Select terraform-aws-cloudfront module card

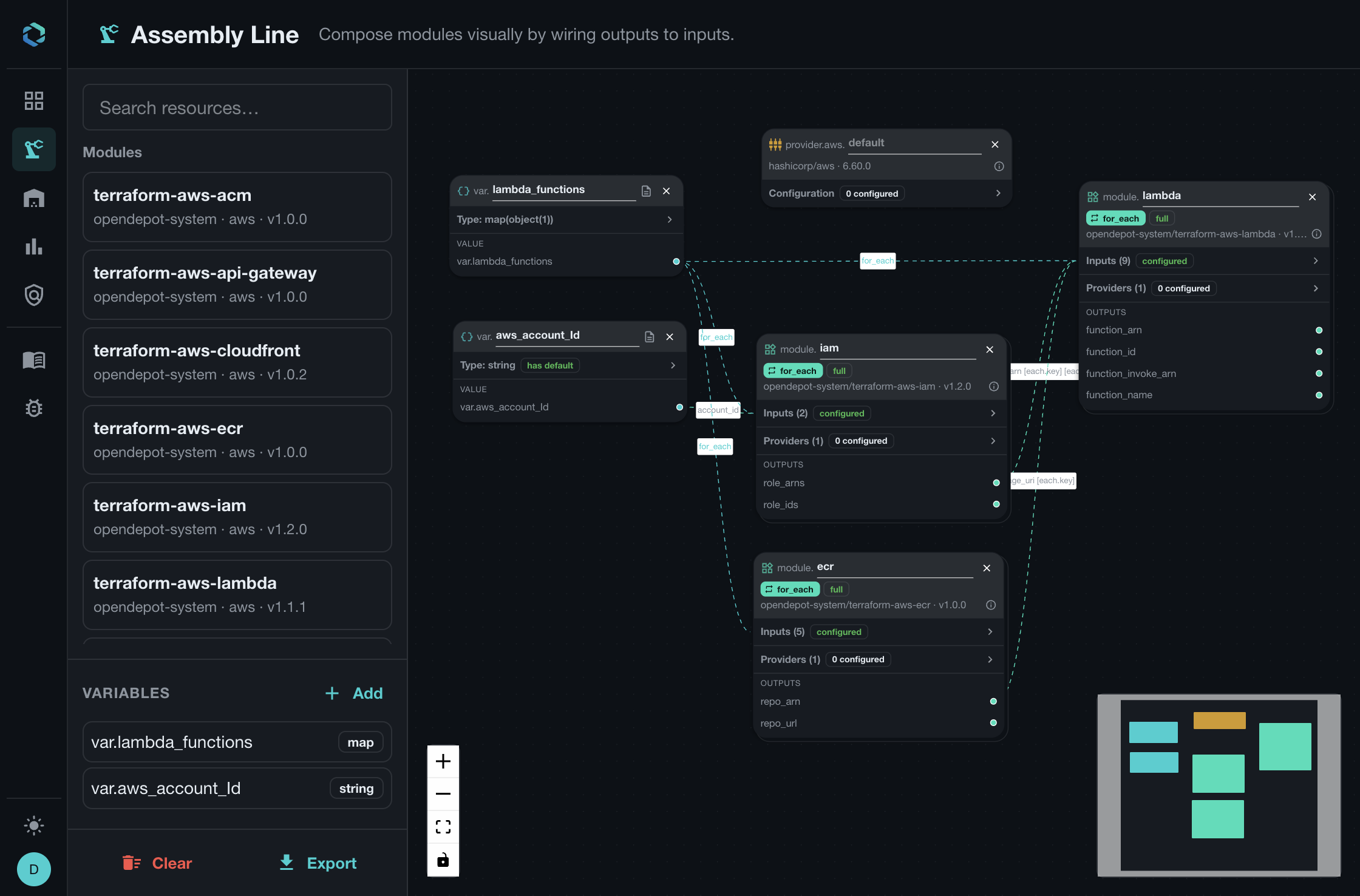[x=237, y=362]
